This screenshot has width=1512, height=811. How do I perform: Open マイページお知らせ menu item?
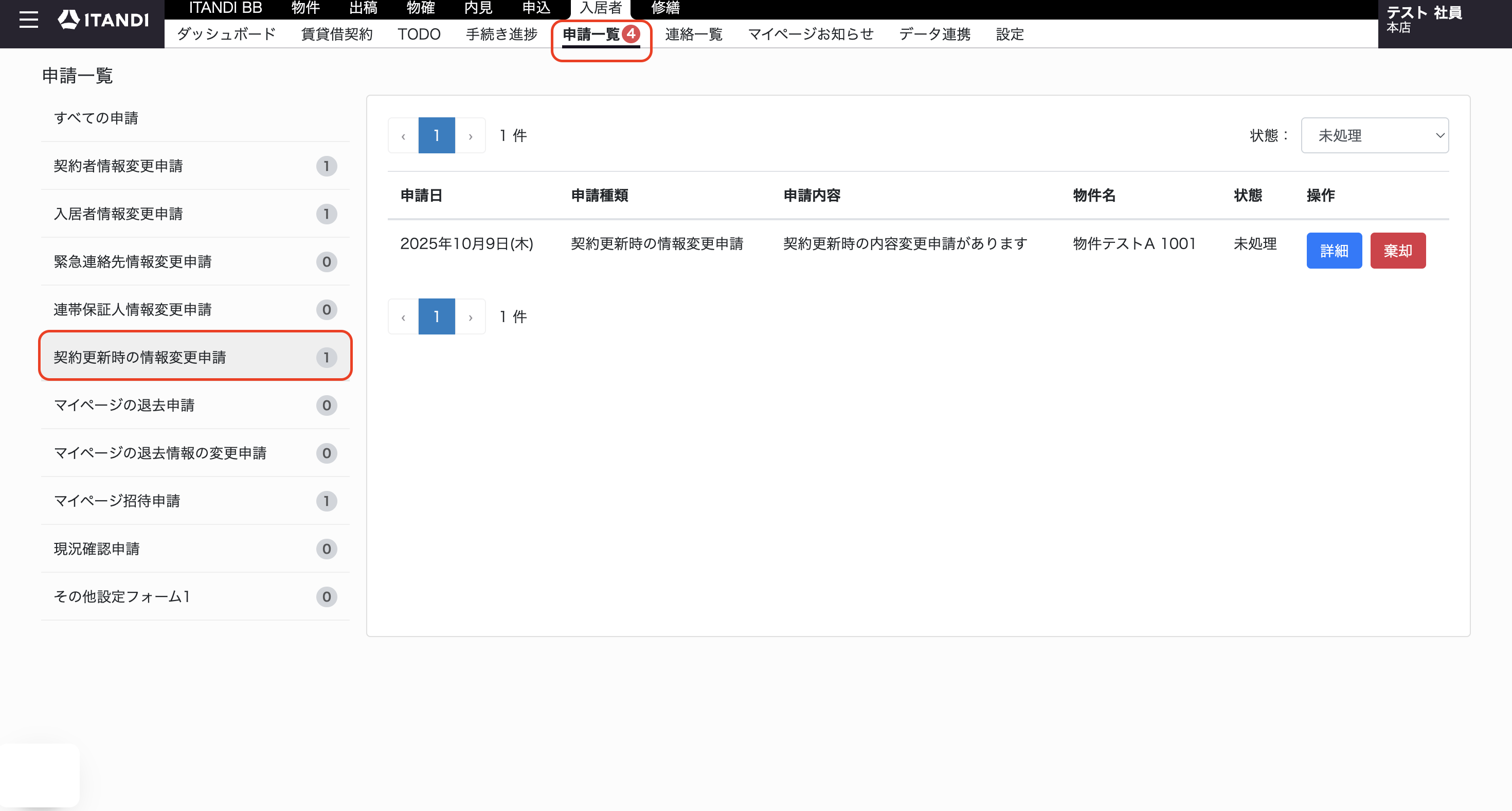coord(811,34)
